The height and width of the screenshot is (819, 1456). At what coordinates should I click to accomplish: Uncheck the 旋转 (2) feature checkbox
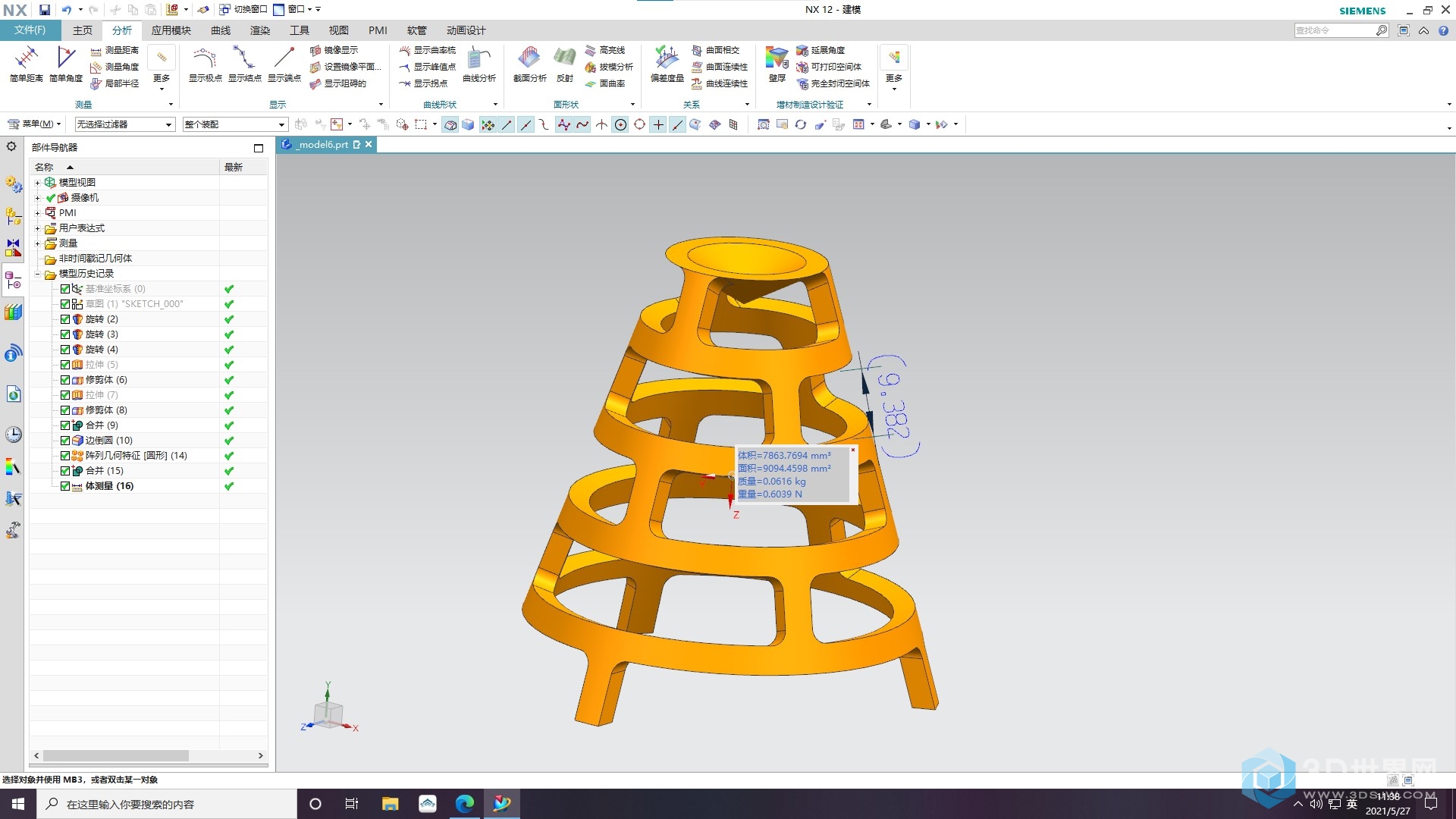point(65,319)
